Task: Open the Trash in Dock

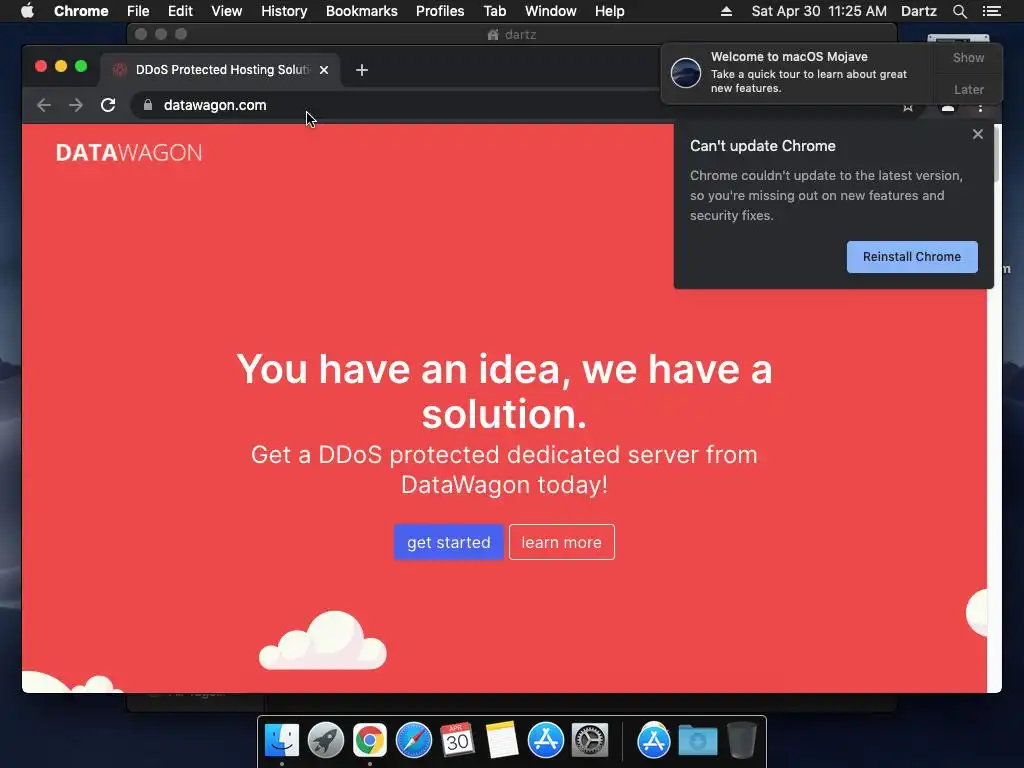Action: coord(742,741)
